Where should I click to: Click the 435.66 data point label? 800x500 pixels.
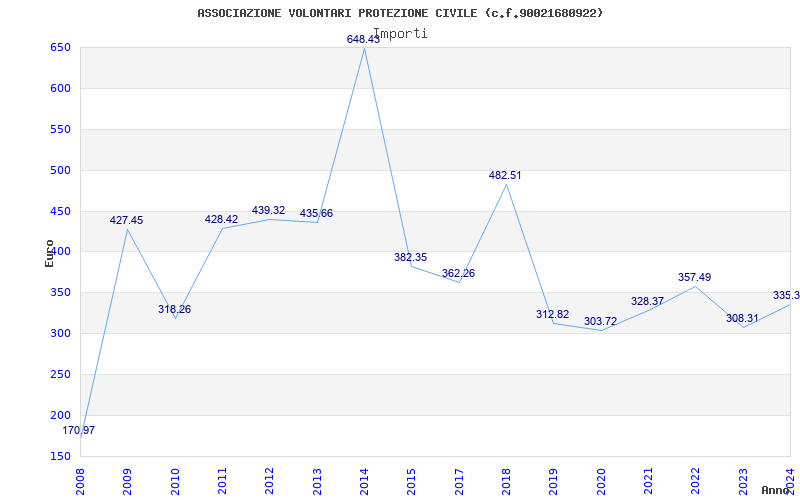tap(316, 213)
